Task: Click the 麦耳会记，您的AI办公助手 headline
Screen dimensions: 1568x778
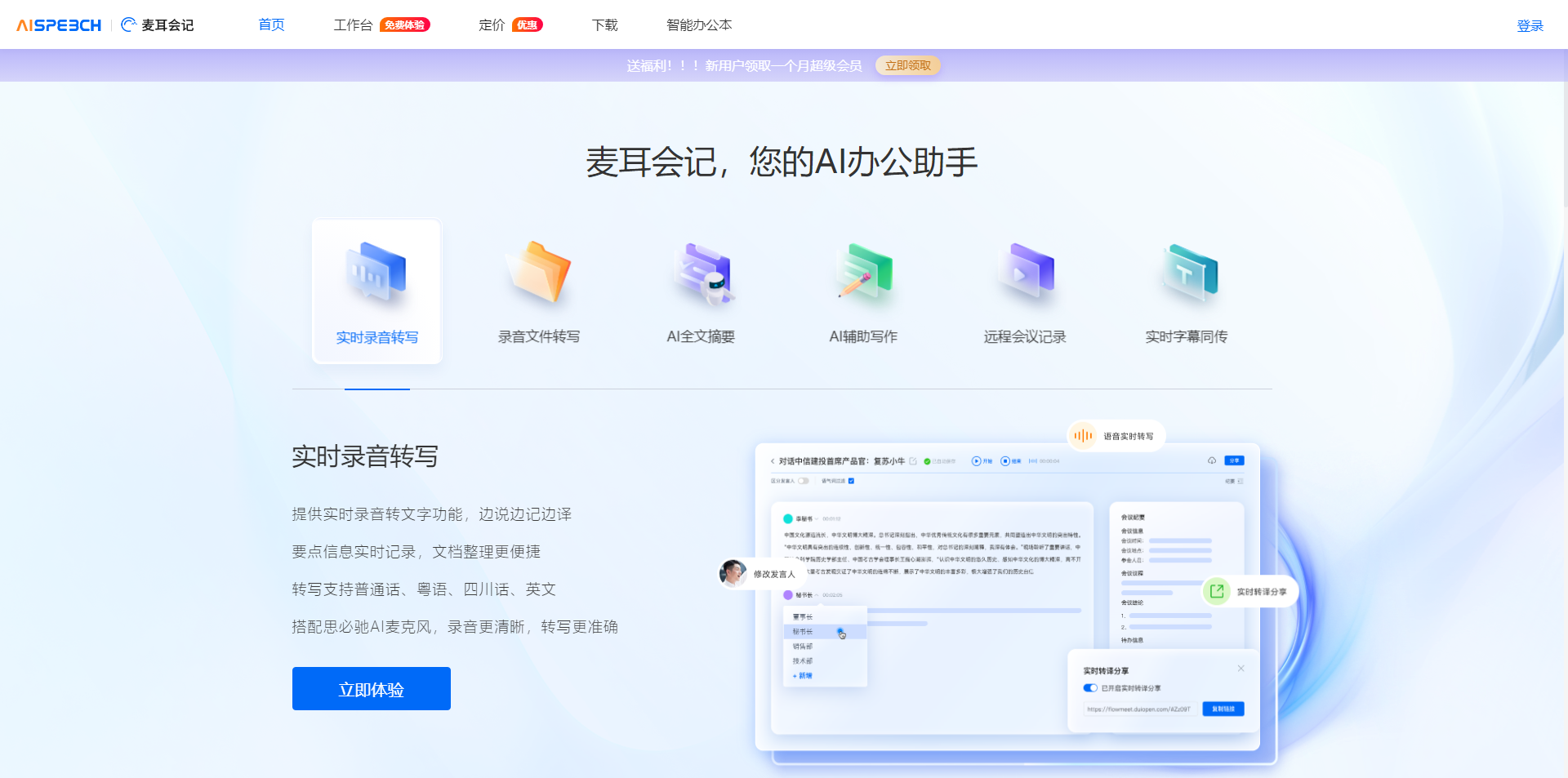Action: tap(782, 162)
